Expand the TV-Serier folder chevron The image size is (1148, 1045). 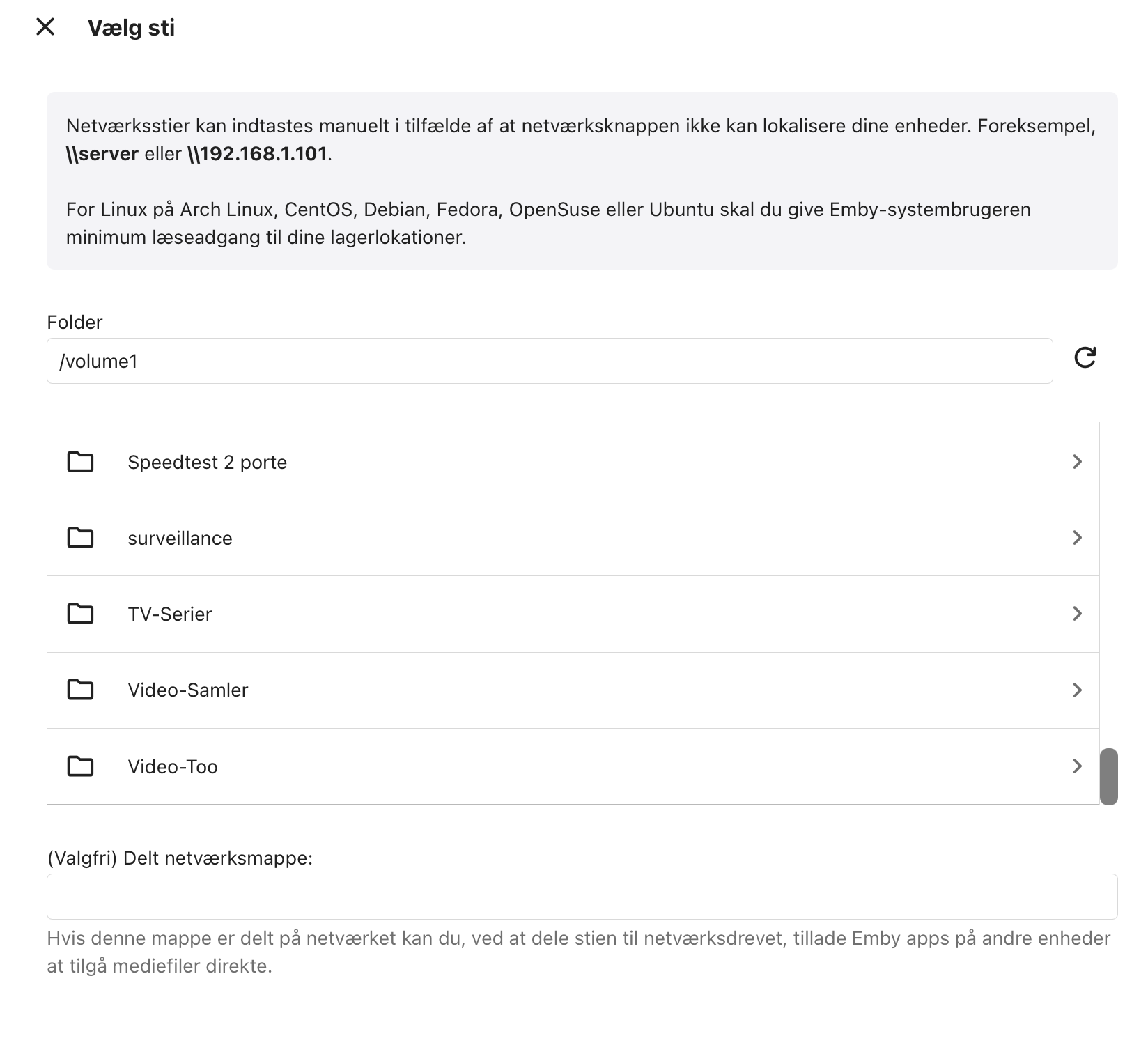click(1077, 614)
